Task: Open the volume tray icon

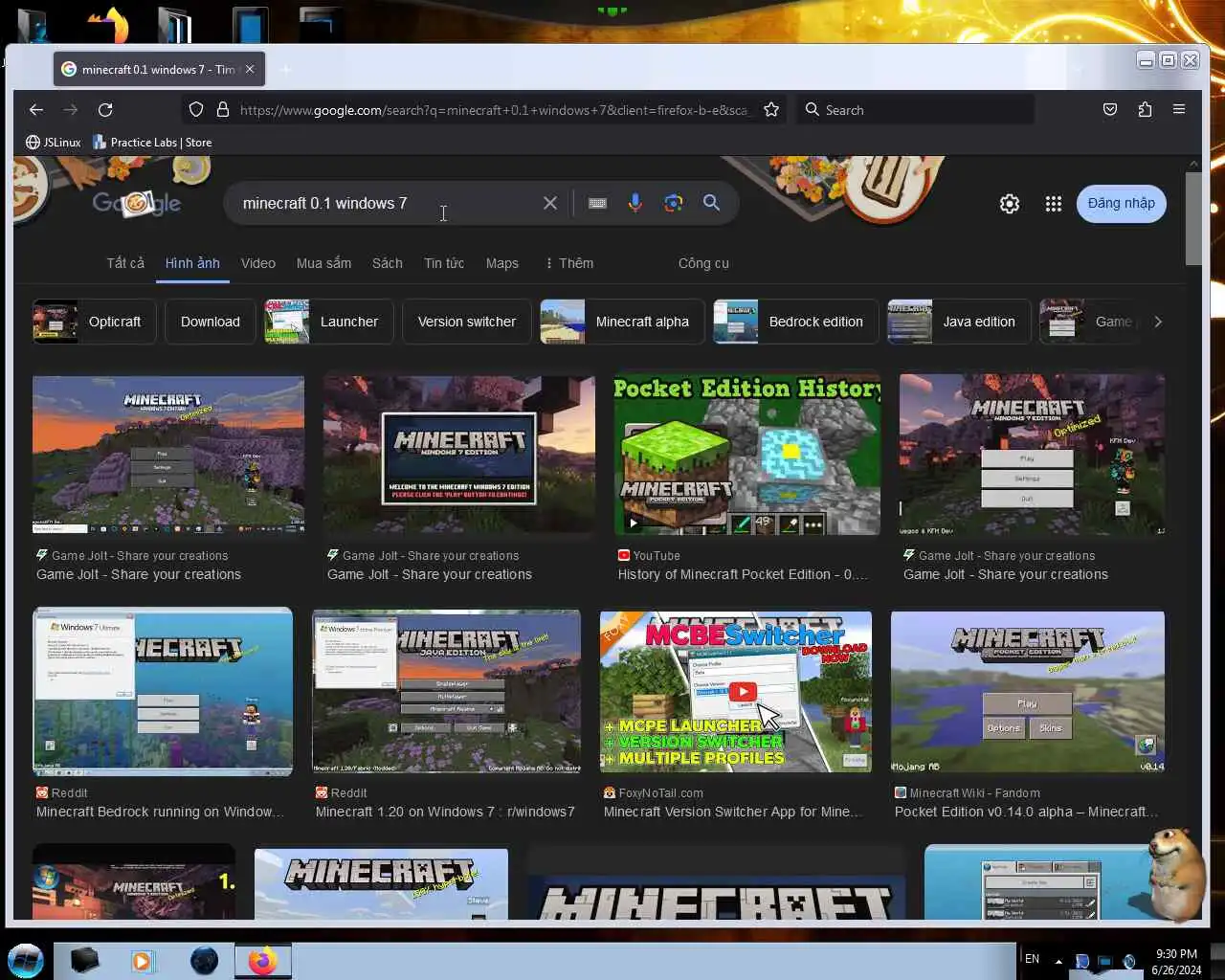Action: point(1128,961)
